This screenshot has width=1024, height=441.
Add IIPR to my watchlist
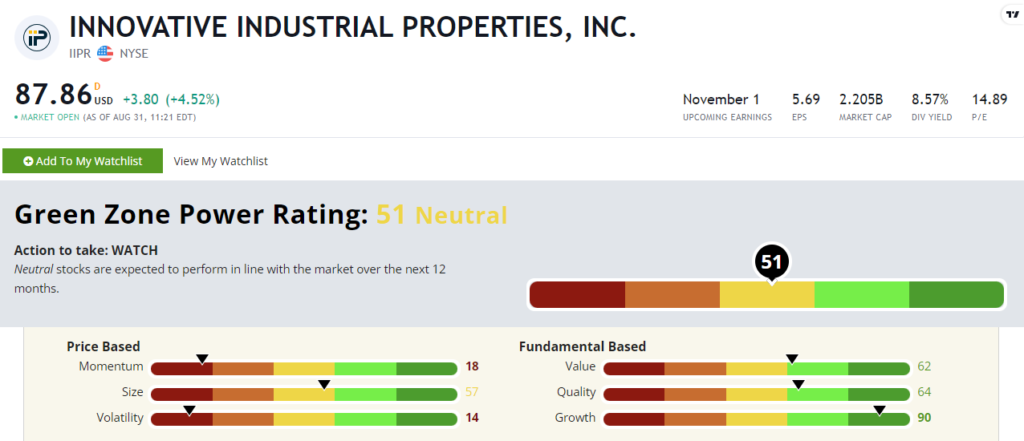tap(82, 161)
